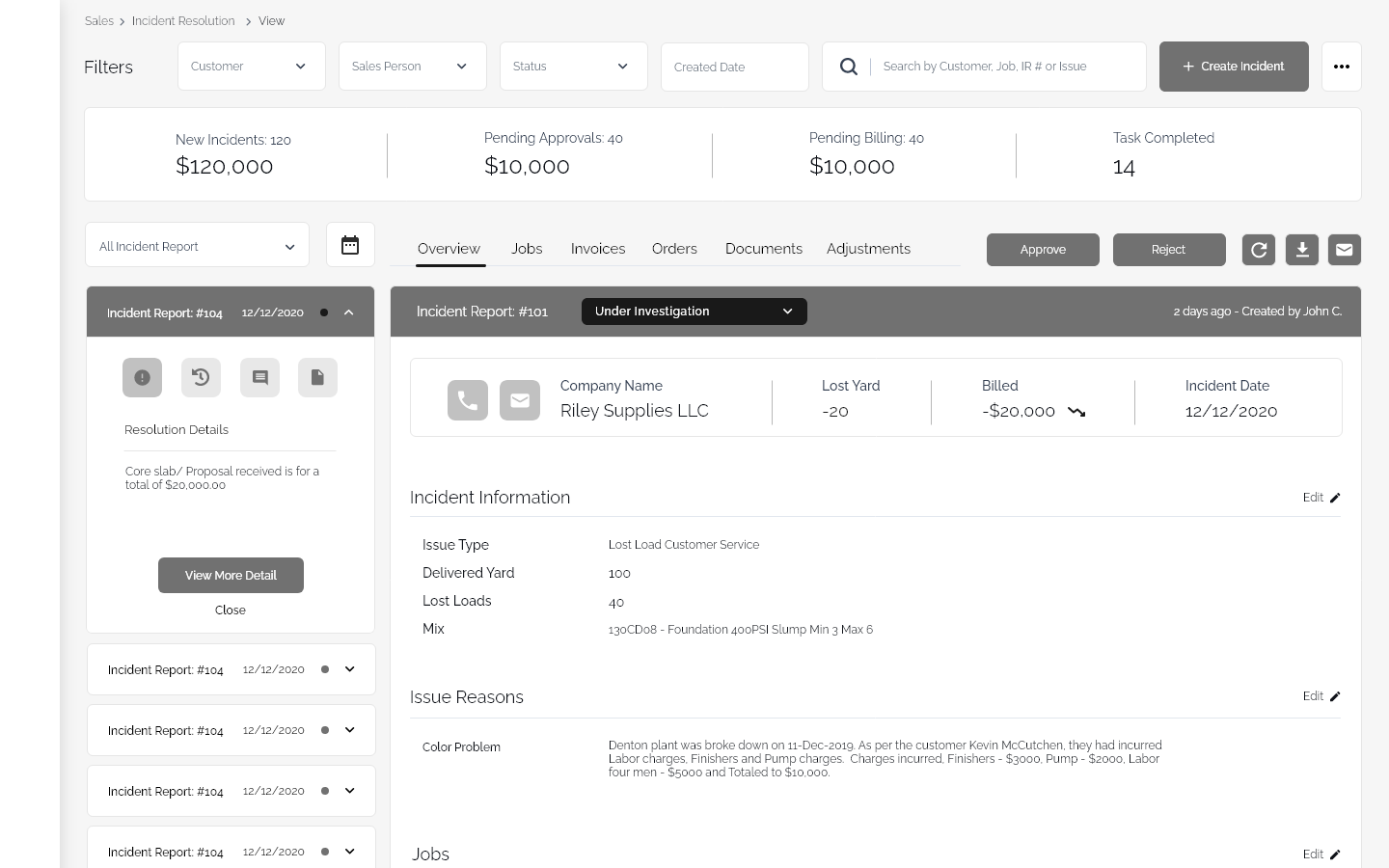Viewport: 1389px width, 868px height.
Task: Click the Reject button
Action: [1169, 250]
